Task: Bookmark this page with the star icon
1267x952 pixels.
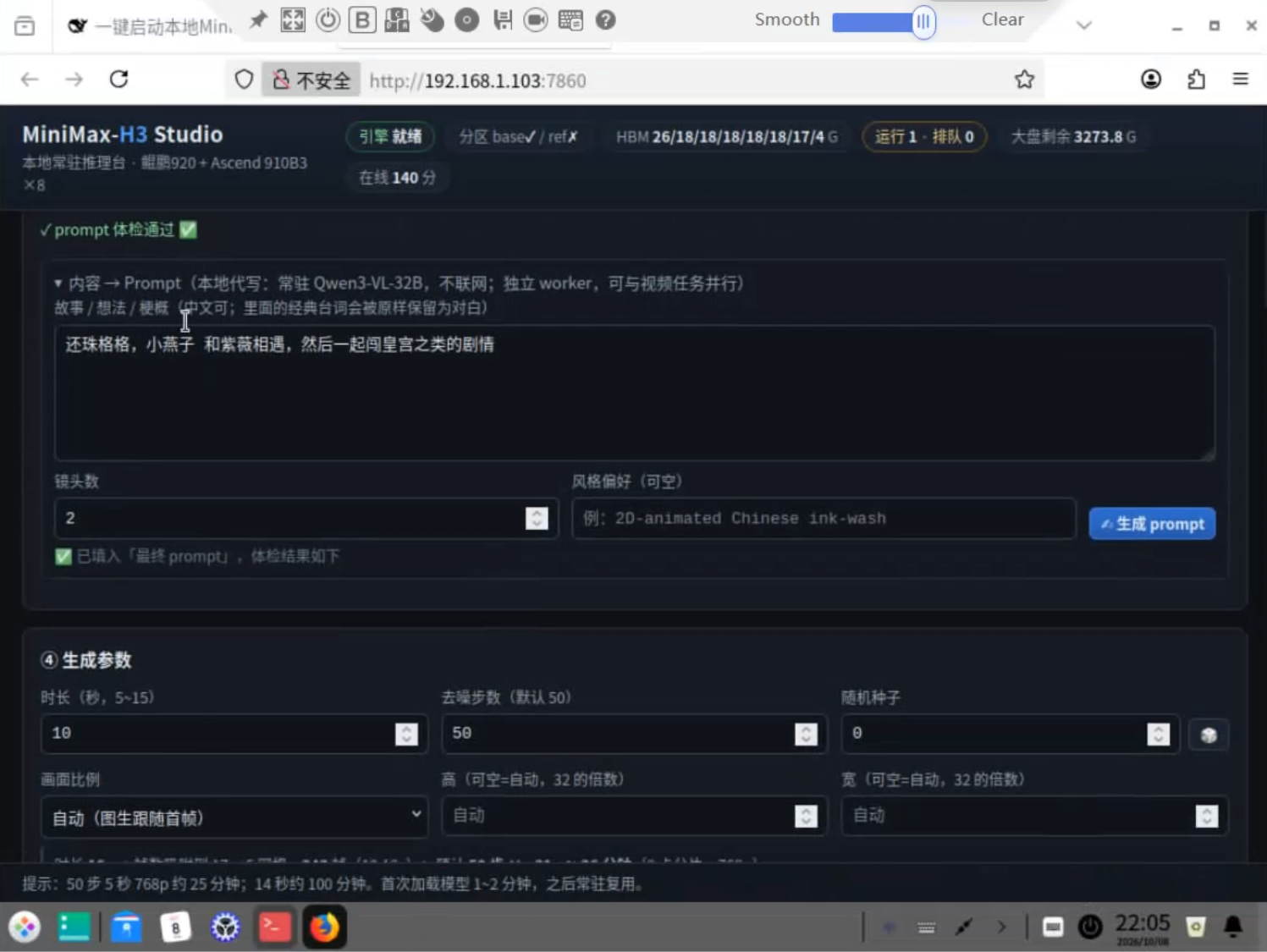Action: [1024, 80]
